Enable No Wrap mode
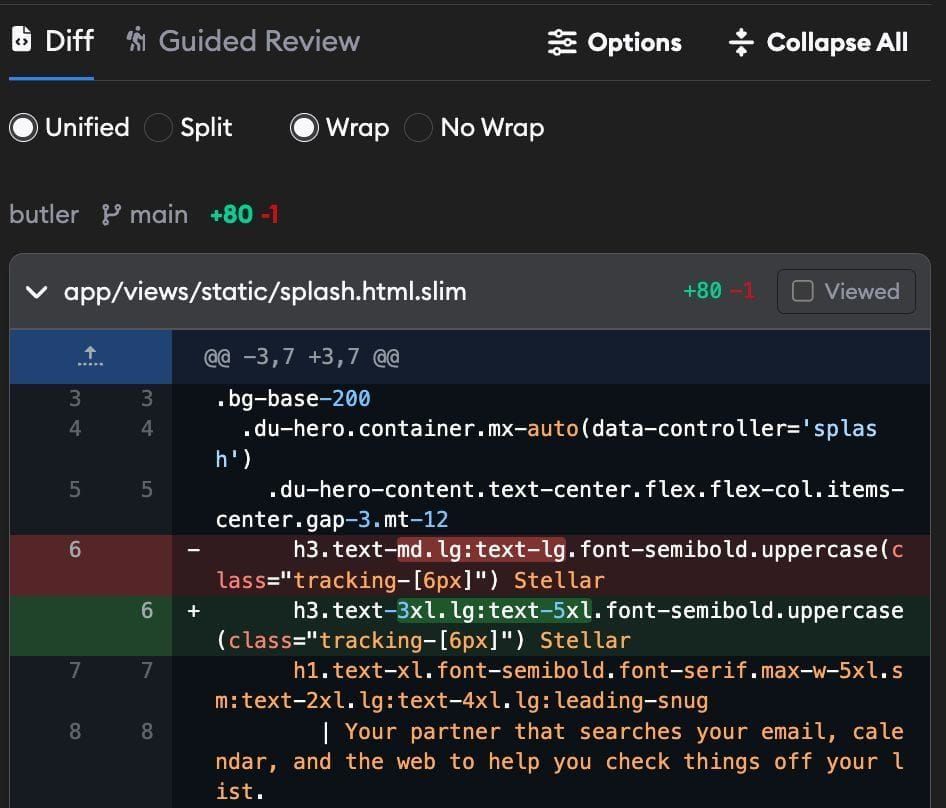The height and width of the screenshot is (808, 946). coord(418,128)
